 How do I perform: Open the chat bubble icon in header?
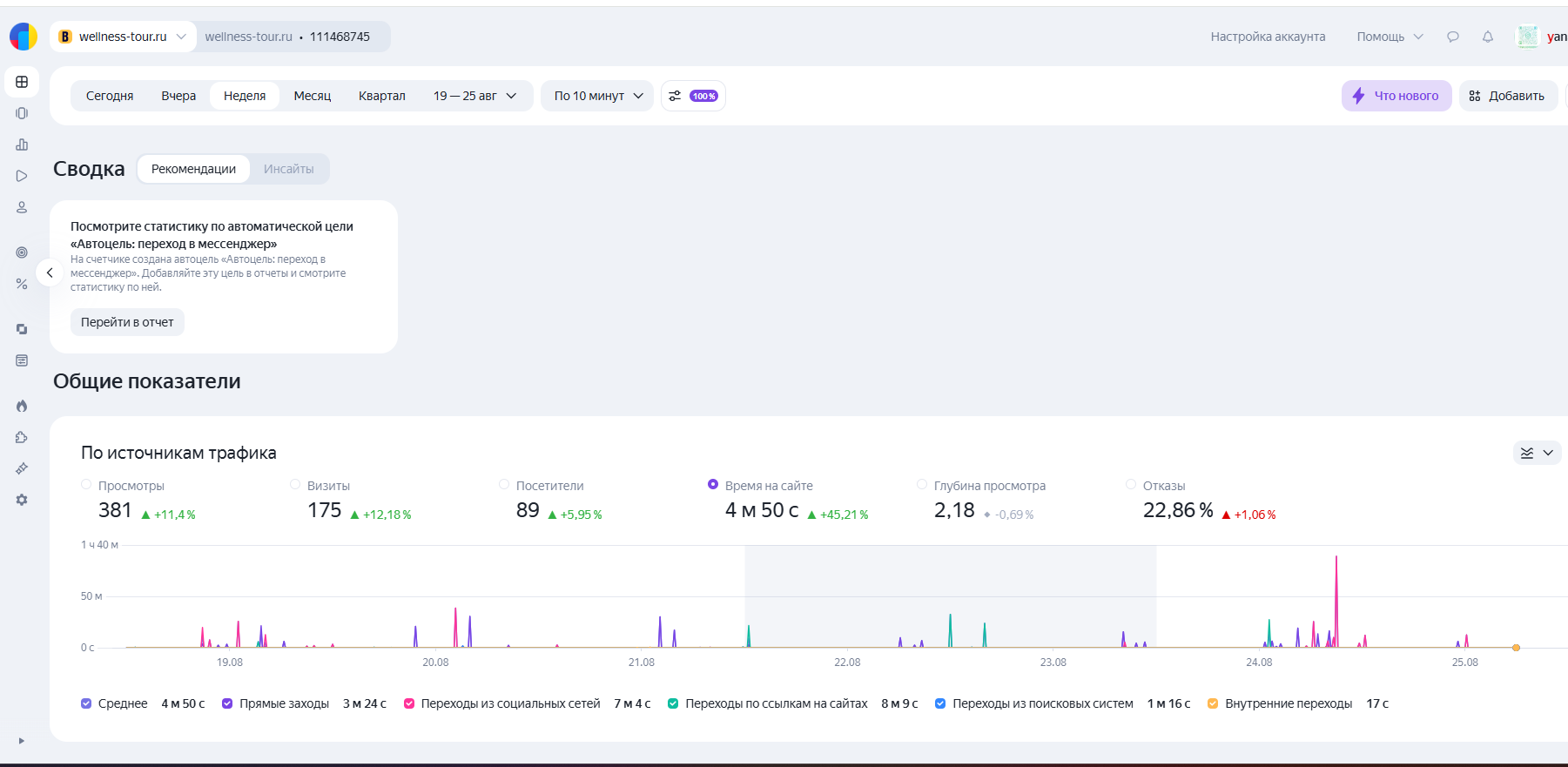(x=1453, y=37)
